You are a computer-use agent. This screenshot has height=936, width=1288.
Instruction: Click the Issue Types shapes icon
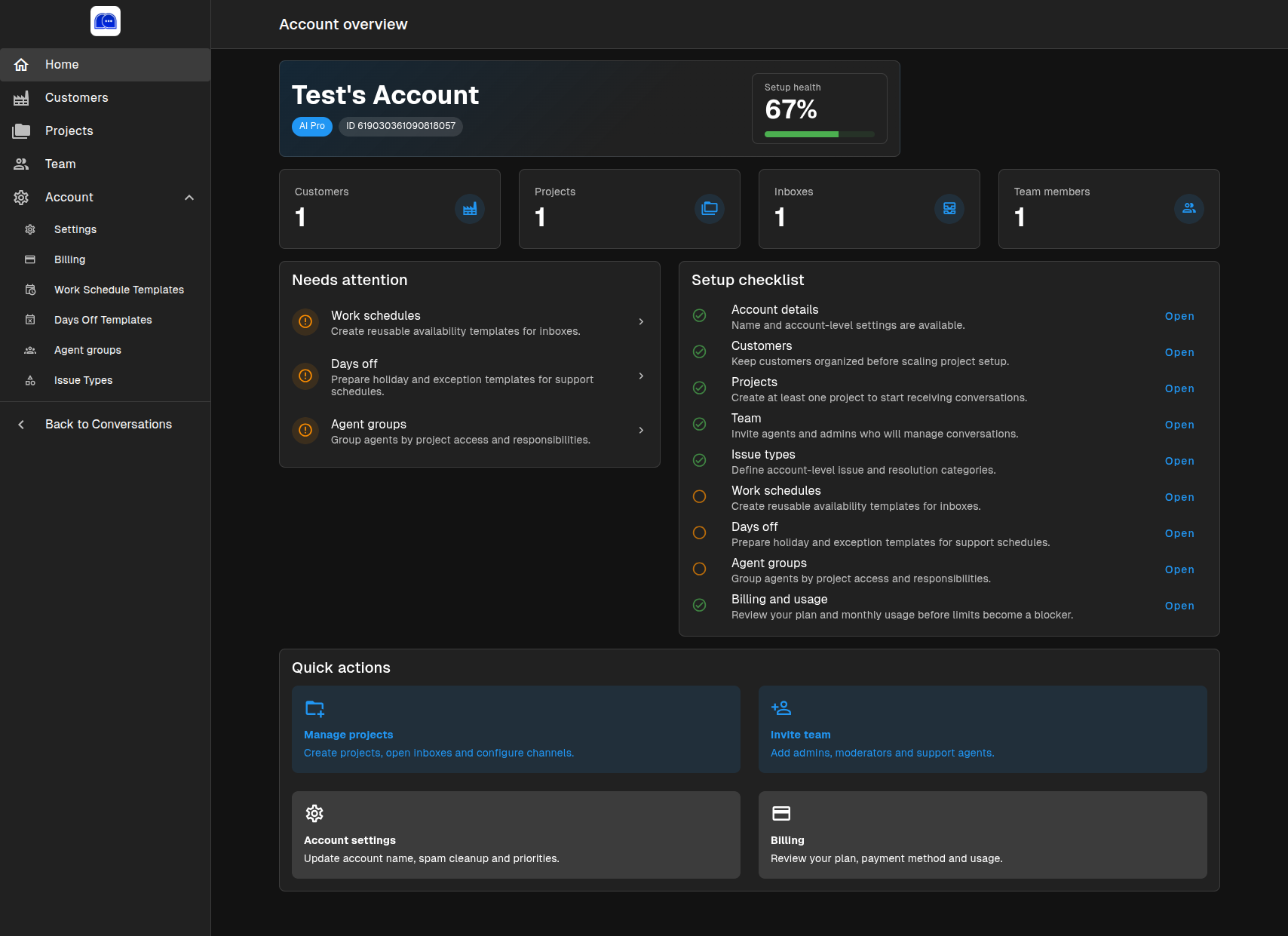30,380
